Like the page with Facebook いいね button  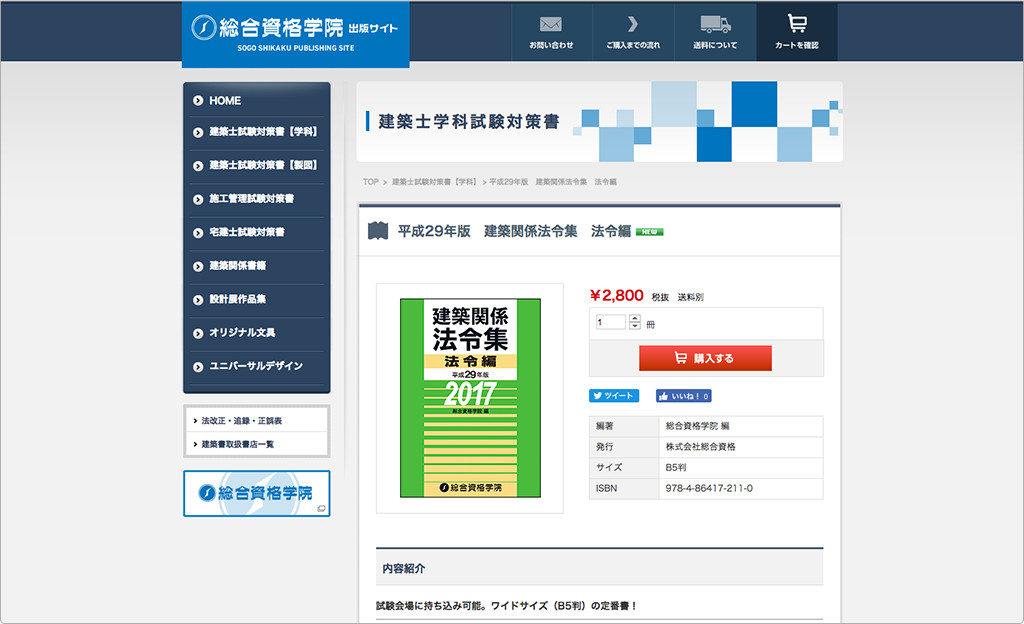pos(684,396)
